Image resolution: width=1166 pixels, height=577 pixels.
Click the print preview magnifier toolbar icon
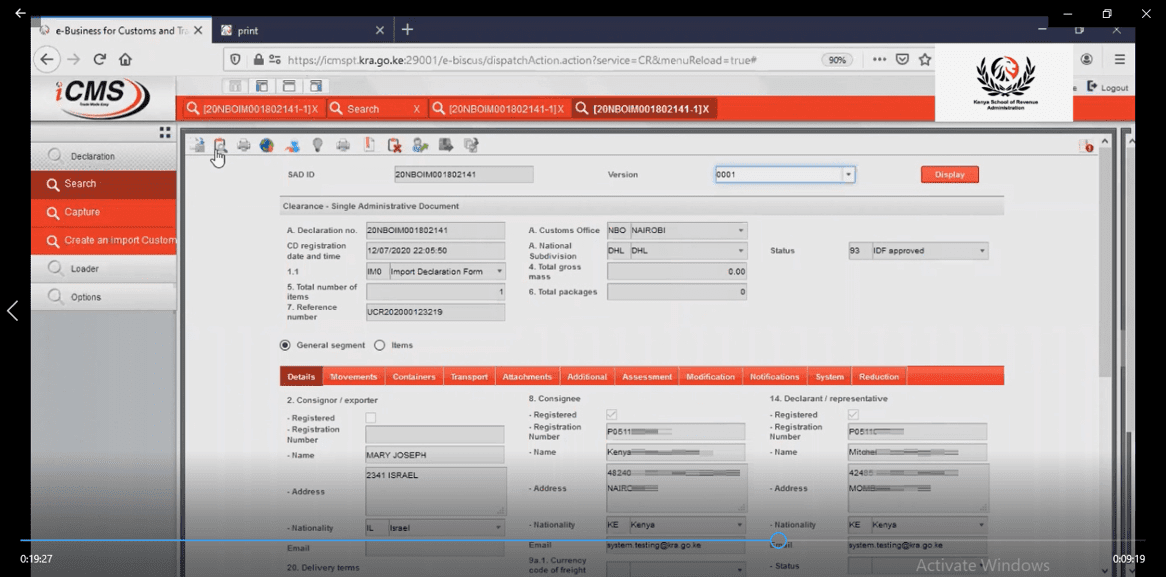point(220,145)
